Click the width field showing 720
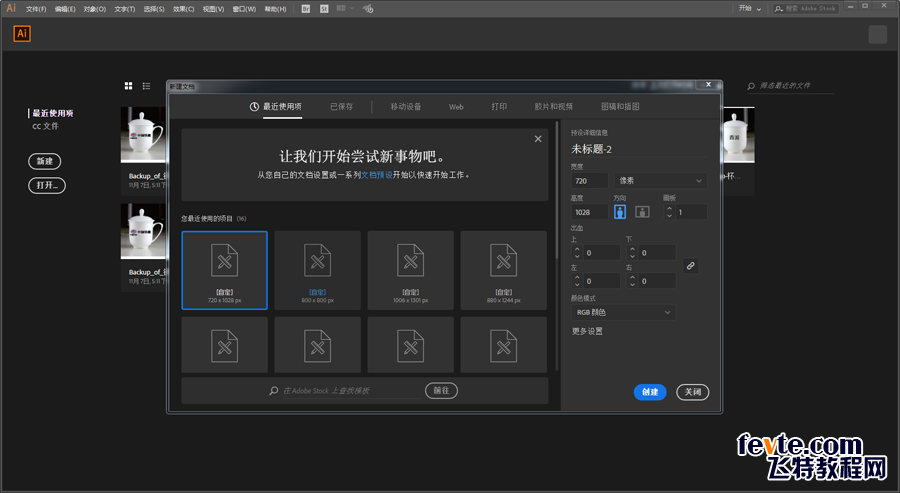This screenshot has width=900, height=493. point(589,181)
